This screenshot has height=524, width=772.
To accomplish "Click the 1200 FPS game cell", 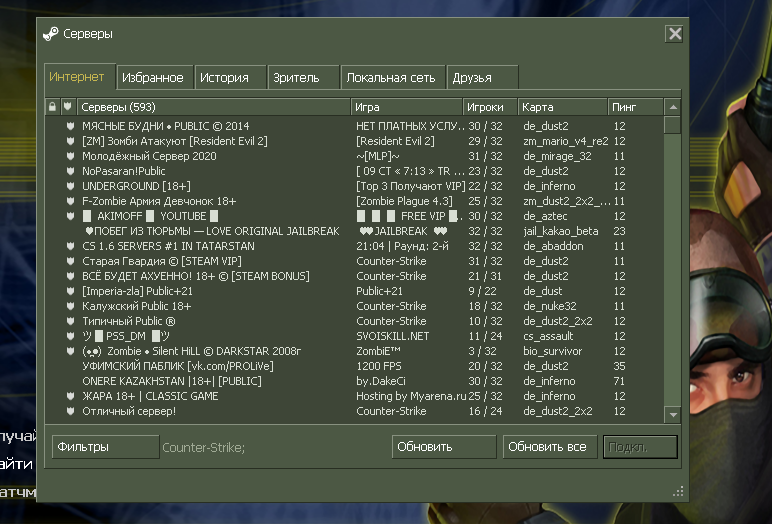I will tap(379, 366).
